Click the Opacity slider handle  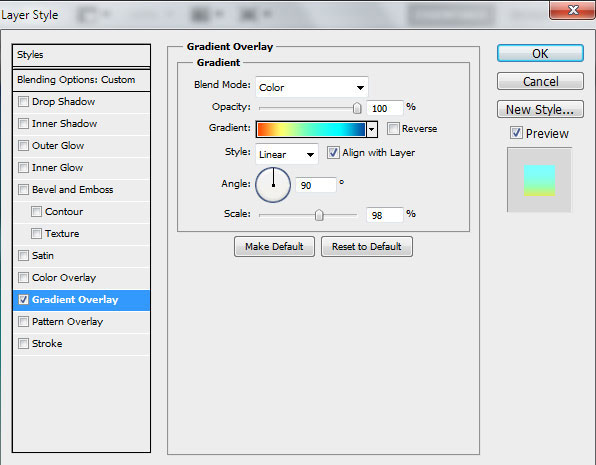357,108
